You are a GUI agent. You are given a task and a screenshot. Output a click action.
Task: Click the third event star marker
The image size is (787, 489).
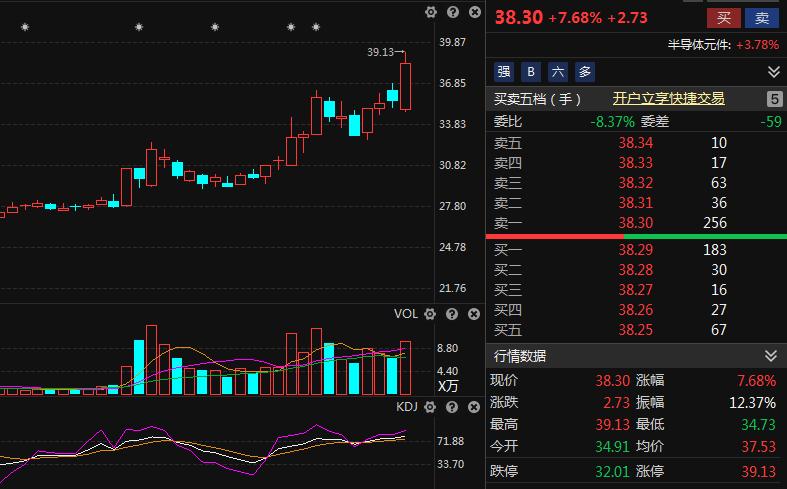point(215,27)
